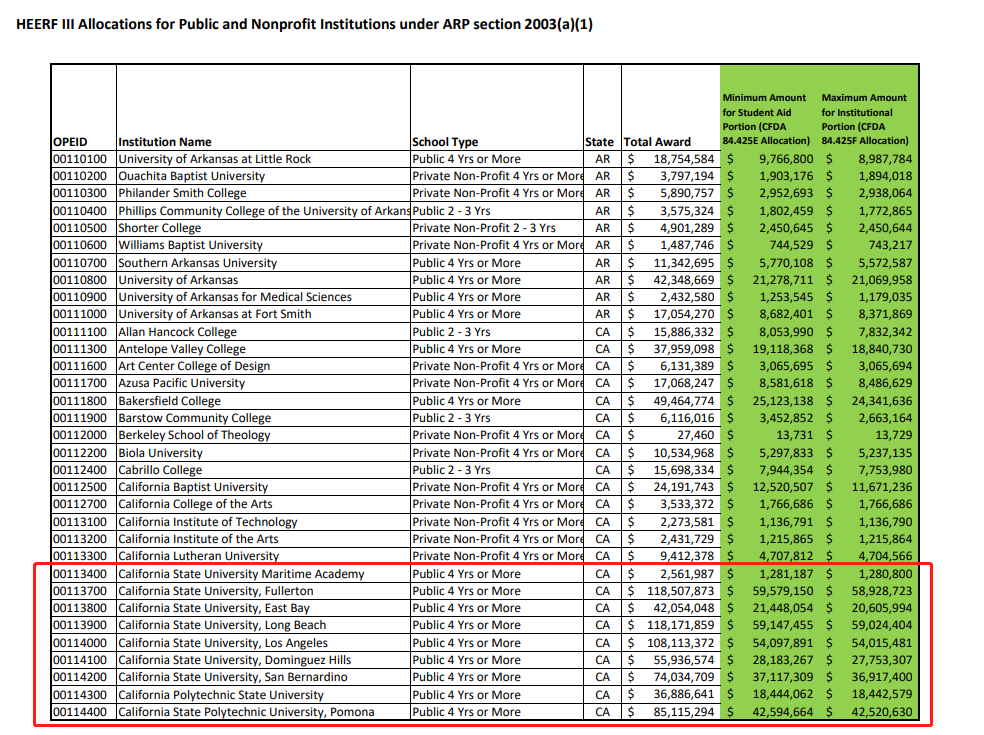
Task: Click Private Non-Profit 2 - 3 Yrs cell
Action: 484,228
